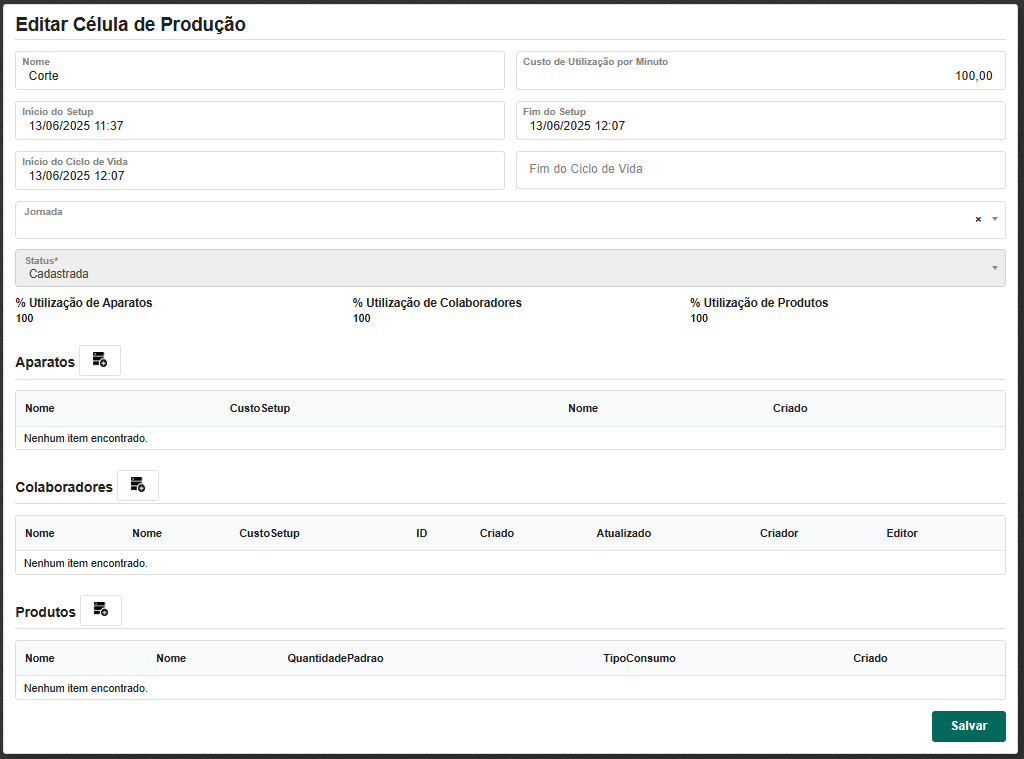
Task: Click the Criado header in Aparatos table
Action: (790, 409)
